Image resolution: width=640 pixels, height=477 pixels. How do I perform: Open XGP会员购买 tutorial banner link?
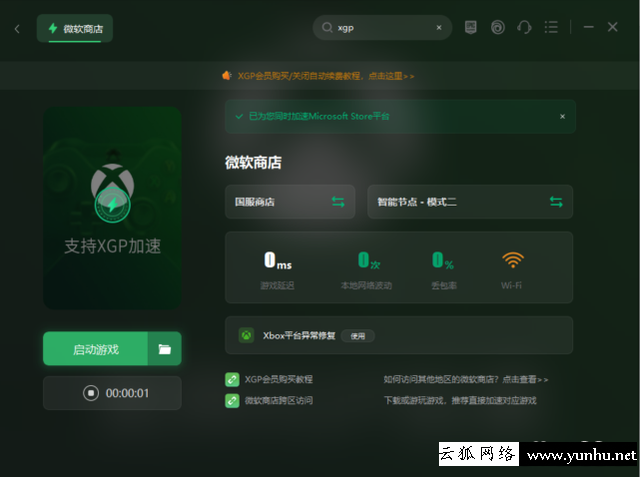click(x=326, y=76)
